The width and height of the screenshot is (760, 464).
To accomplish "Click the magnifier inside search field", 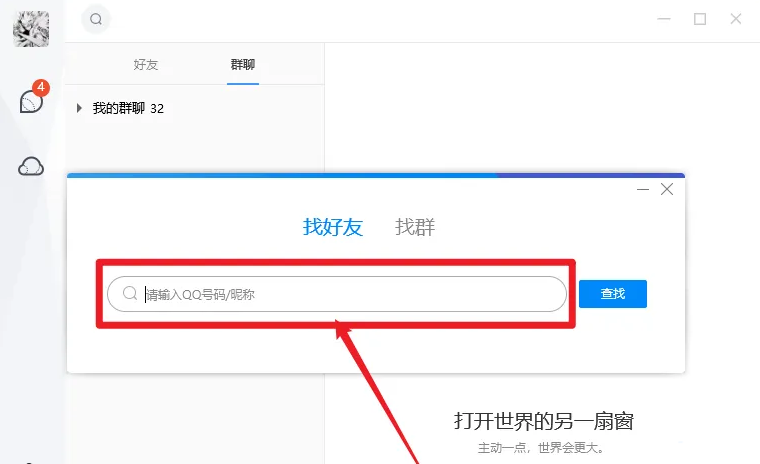I will (x=130, y=293).
